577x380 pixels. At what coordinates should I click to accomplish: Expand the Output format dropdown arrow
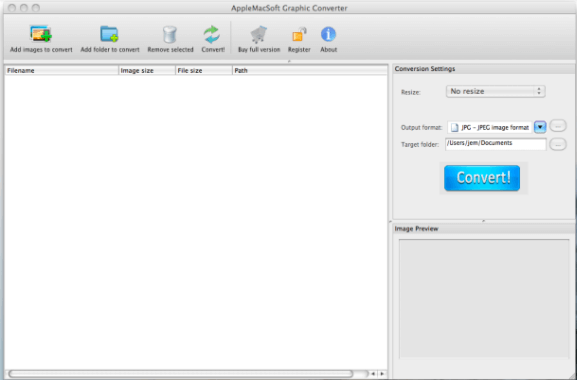coord(540,127)
